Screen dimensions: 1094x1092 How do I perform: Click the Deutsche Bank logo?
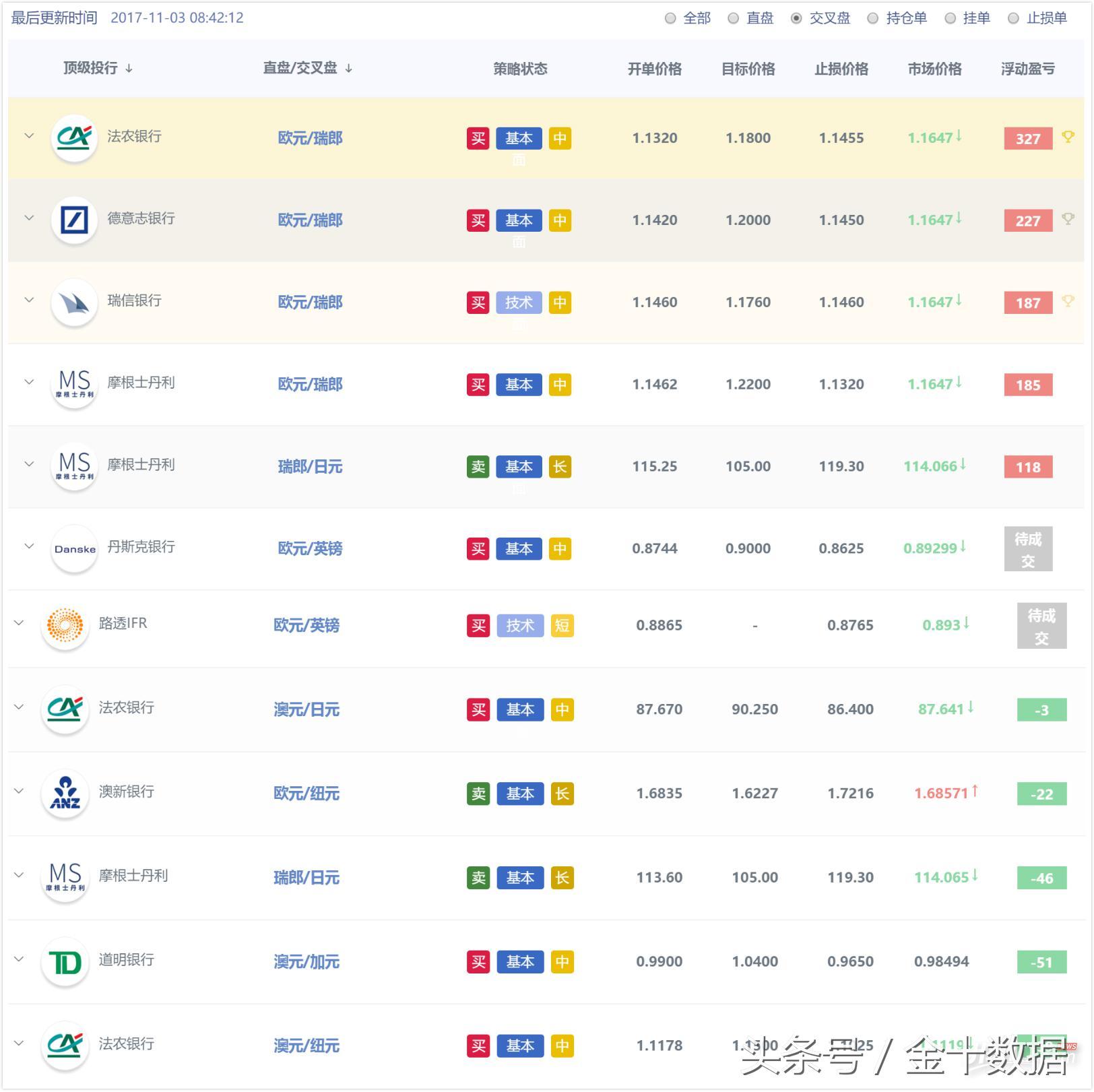[74, 220]
